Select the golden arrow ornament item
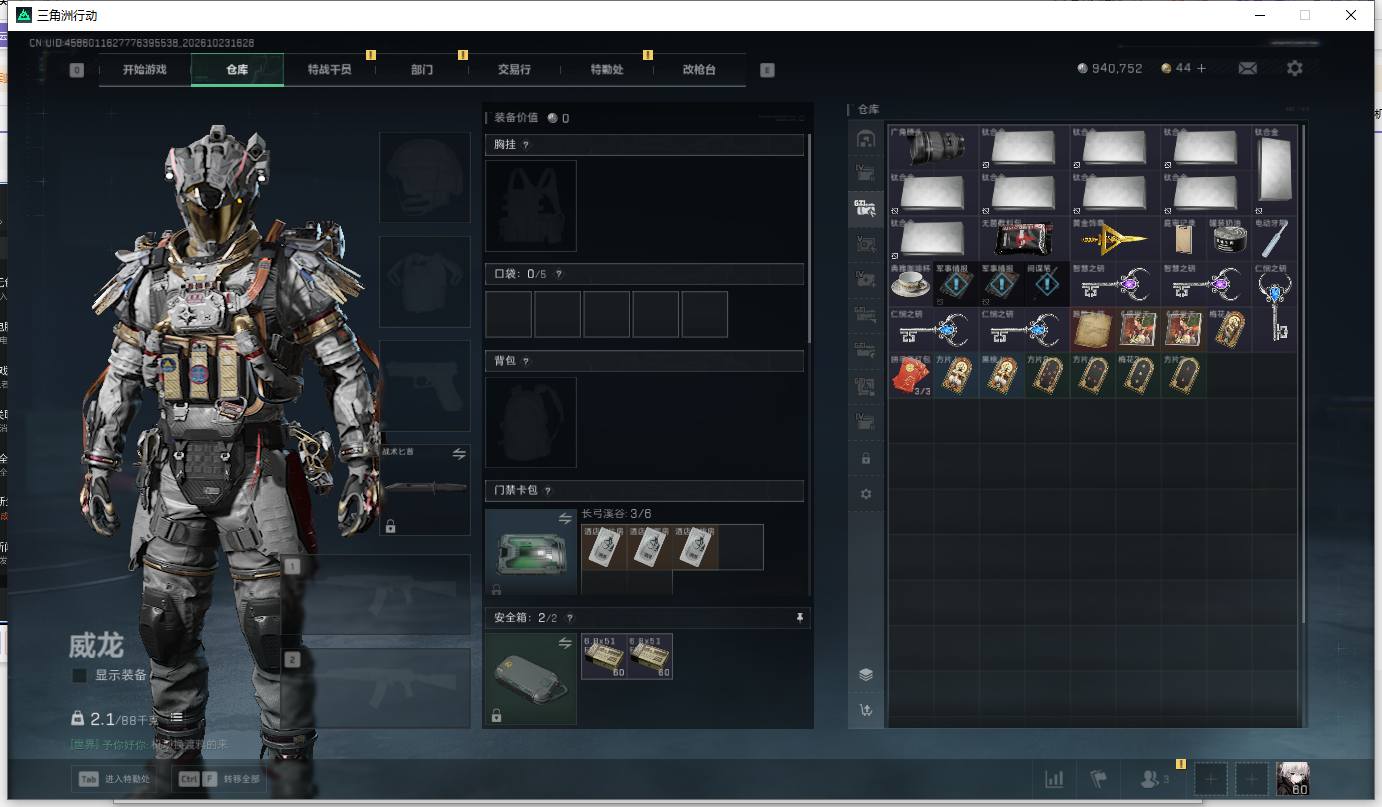The height and width of the screenshot is (807, 1382). pyautogui.click(x=1115, y=239)
